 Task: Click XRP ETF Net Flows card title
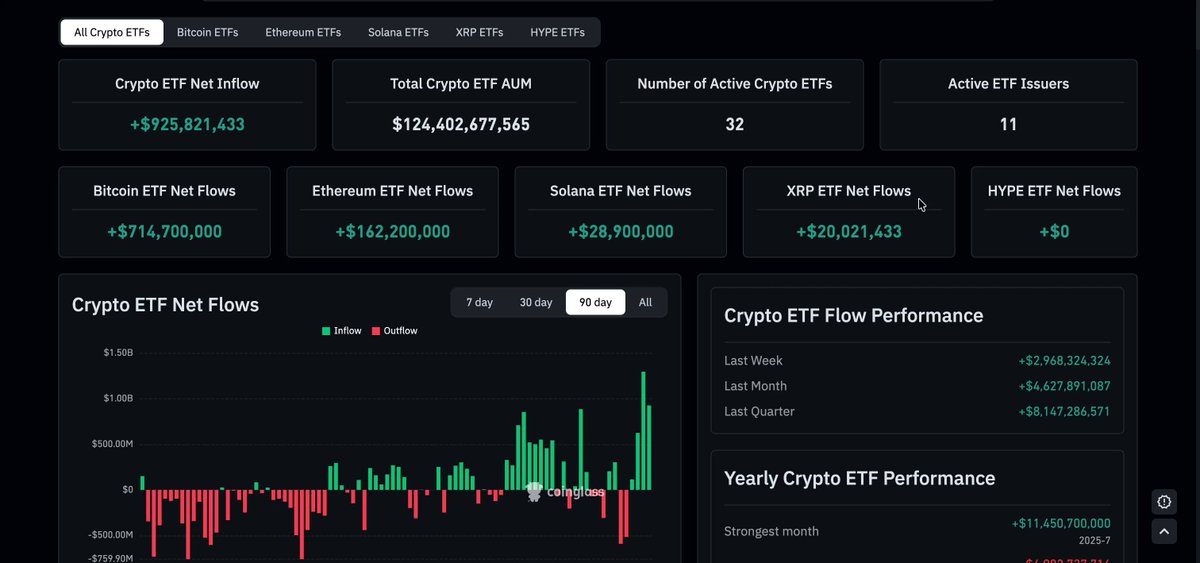click(849, 191)
